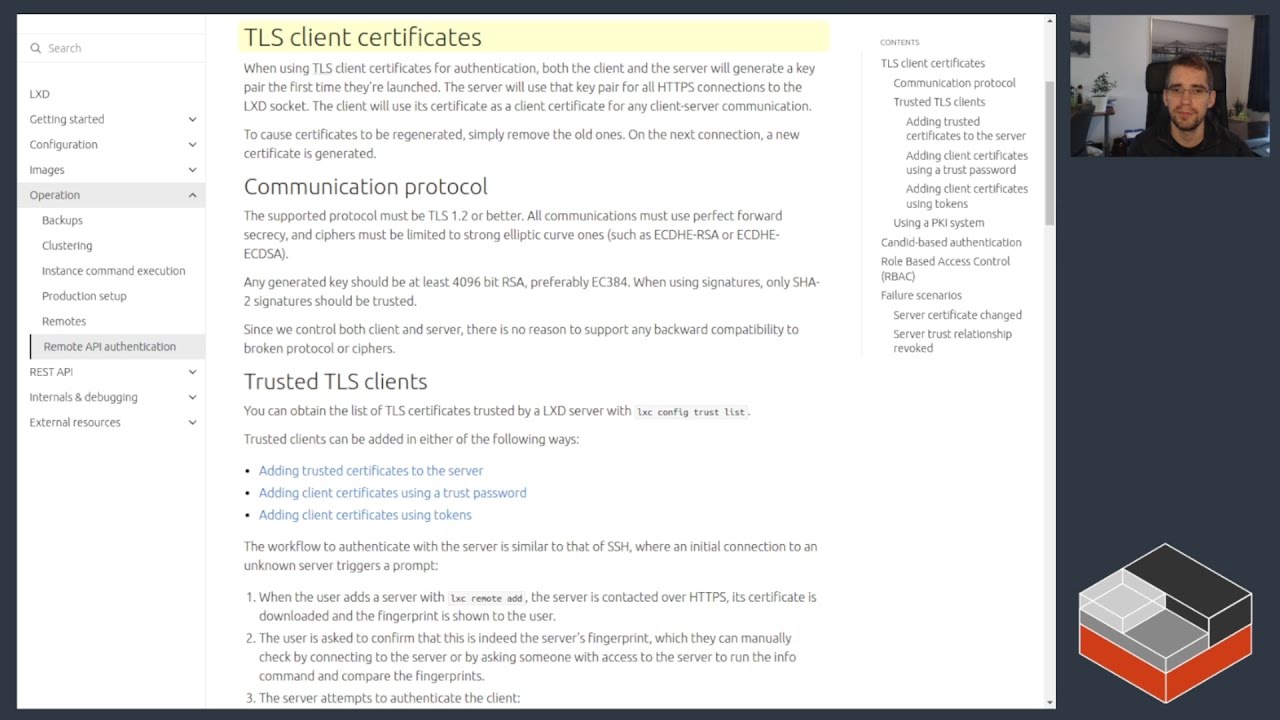Open the Clustering sidebar page
Image resolution: width=1280 pixels, height=720 pixels.
(67, 246)
